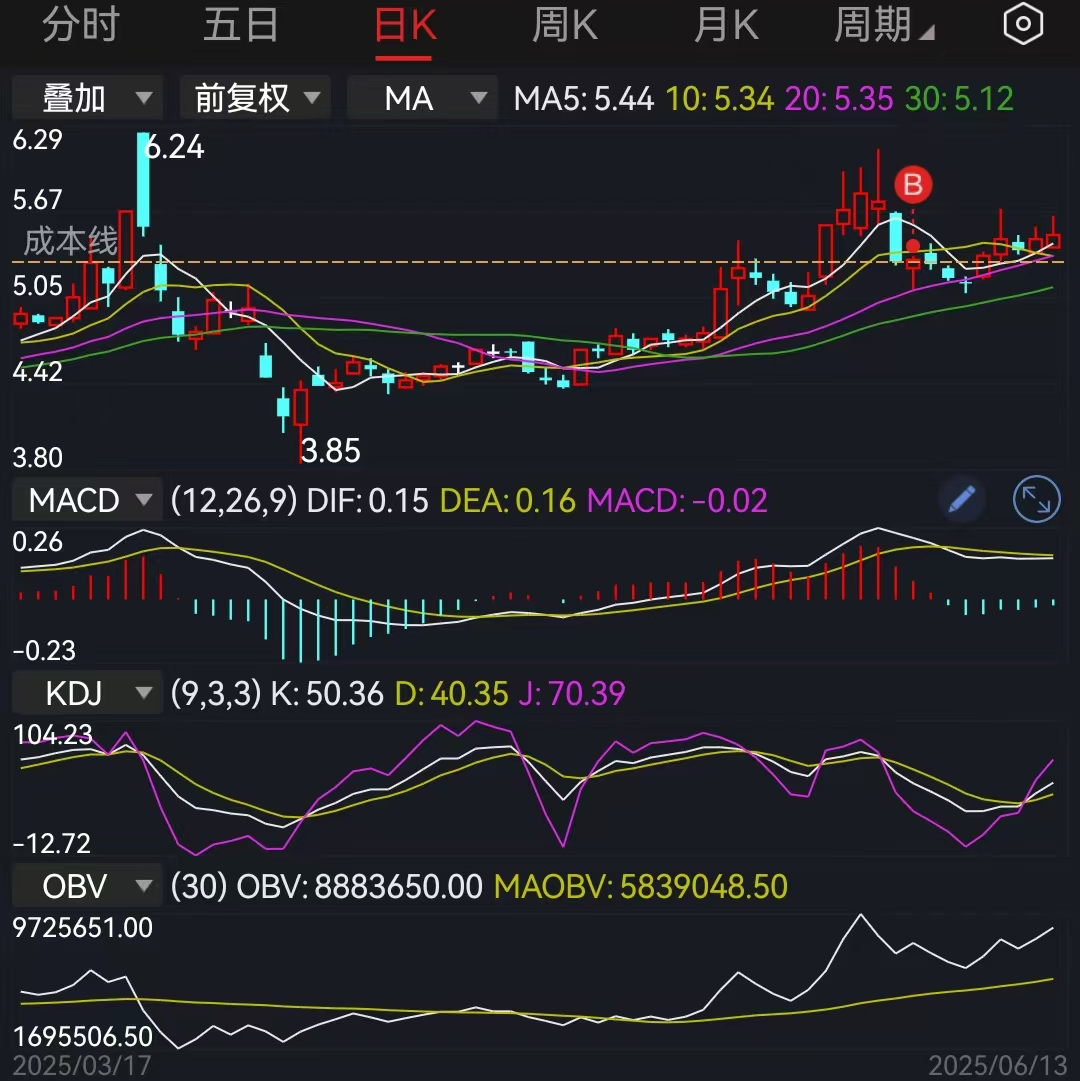Toggle the 叠加 overlay option

click(73, 98)
